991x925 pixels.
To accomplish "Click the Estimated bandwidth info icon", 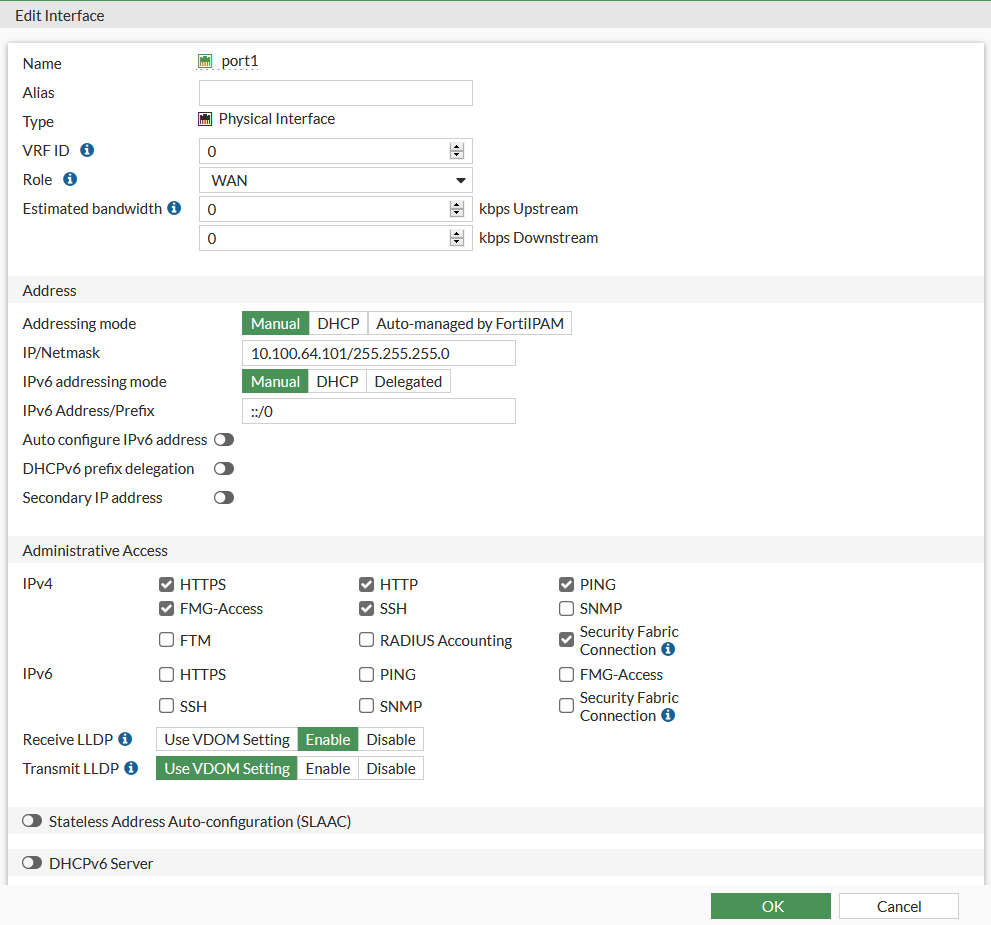I will pyautogui.click(x=174, y=208).
